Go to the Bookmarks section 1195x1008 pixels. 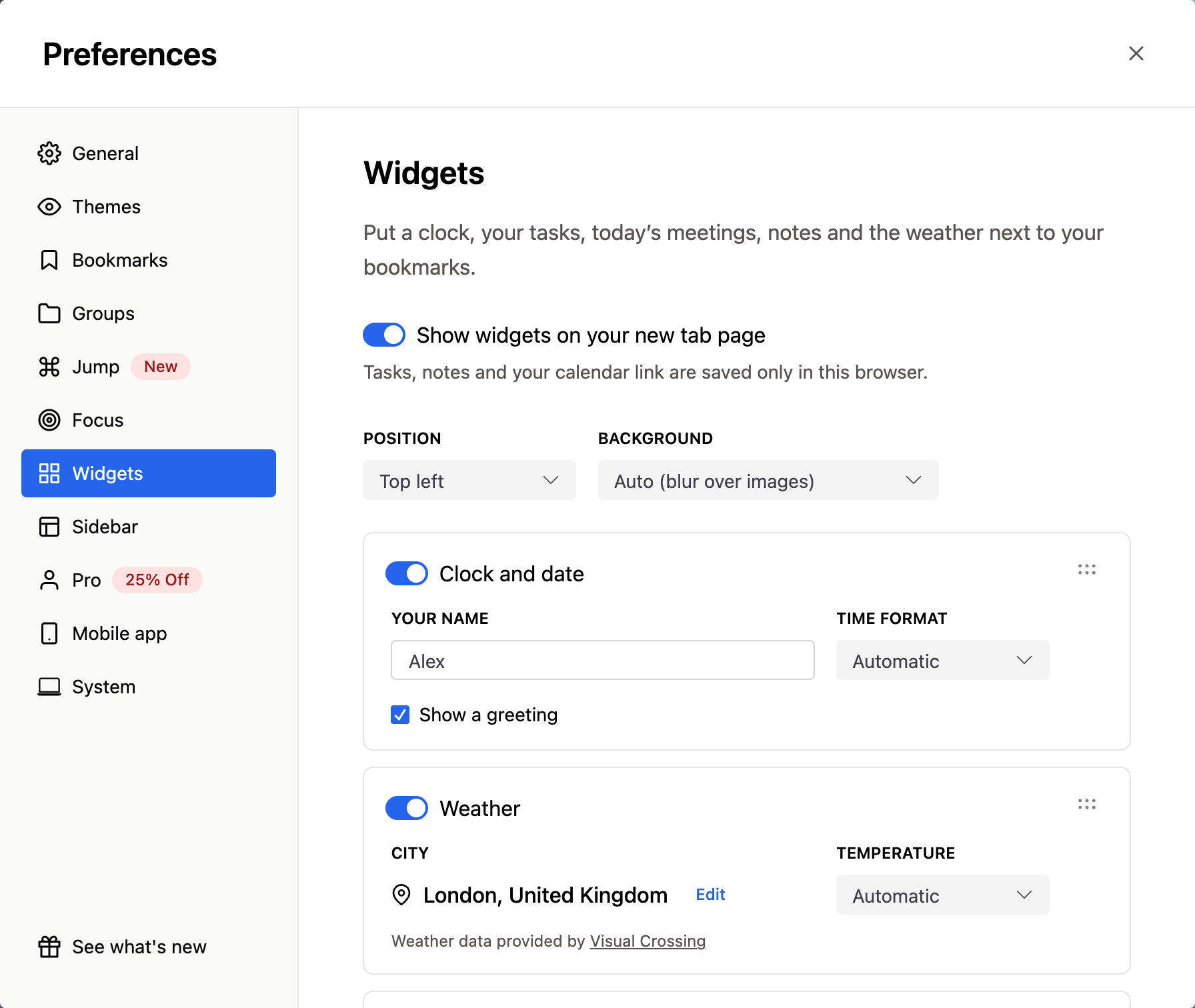point(149,260)
